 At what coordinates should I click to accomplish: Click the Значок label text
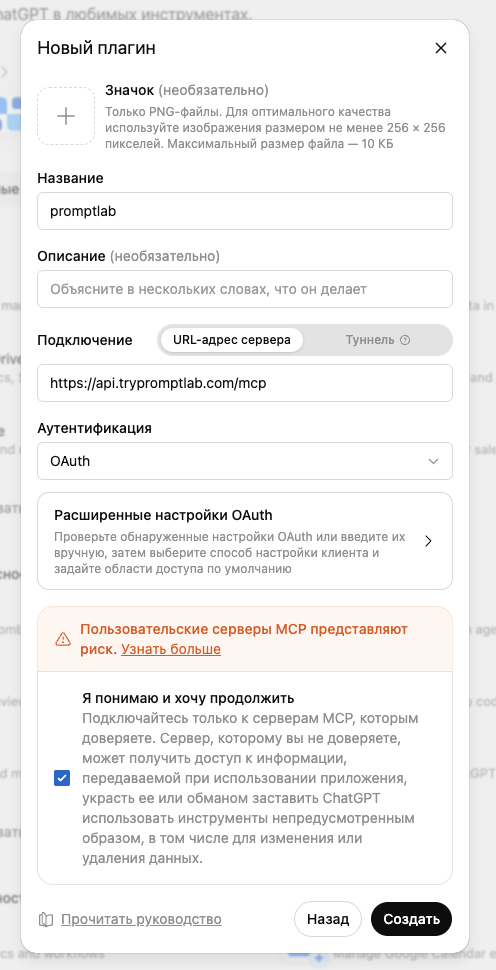coord(129,91)
